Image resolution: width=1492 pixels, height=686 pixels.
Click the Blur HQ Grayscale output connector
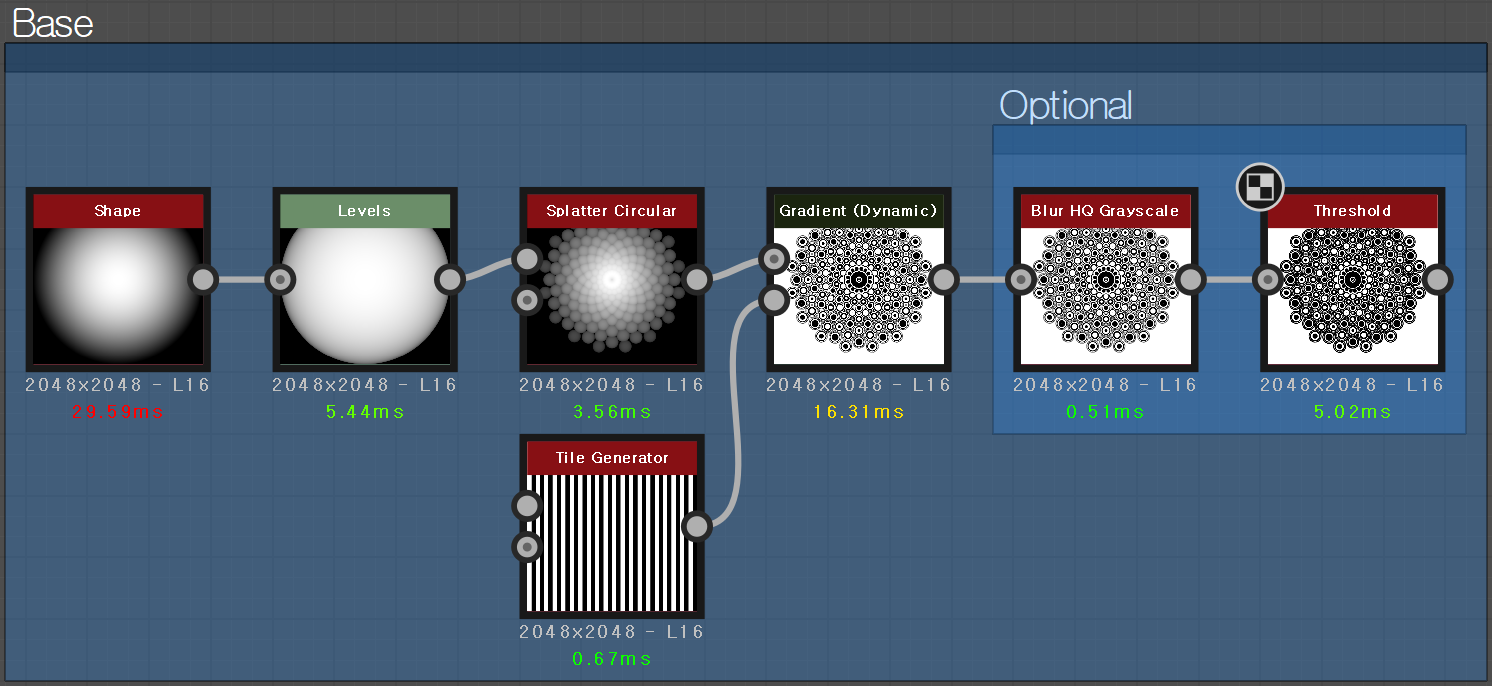coord(1191,280)
